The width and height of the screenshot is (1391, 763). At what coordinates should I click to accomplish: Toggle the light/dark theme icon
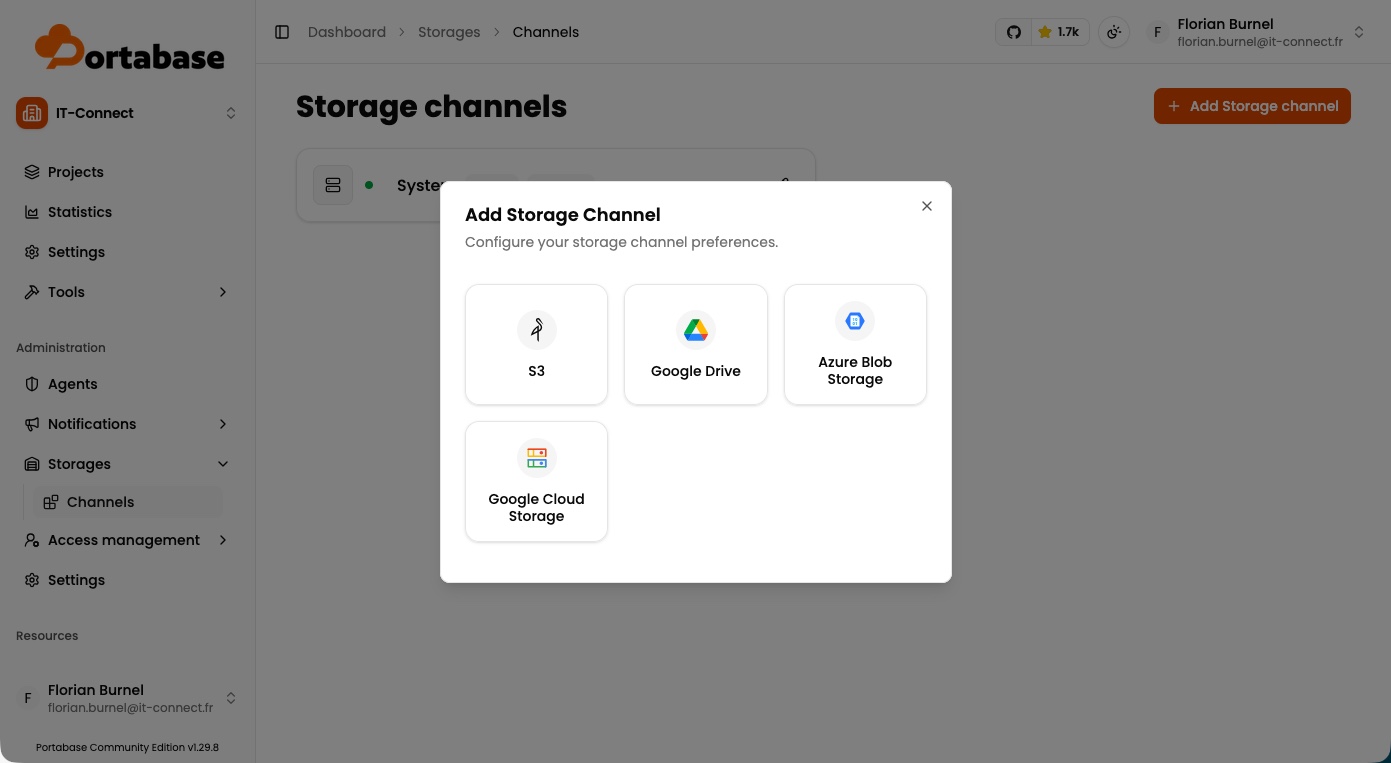(x=1114, y=32)
